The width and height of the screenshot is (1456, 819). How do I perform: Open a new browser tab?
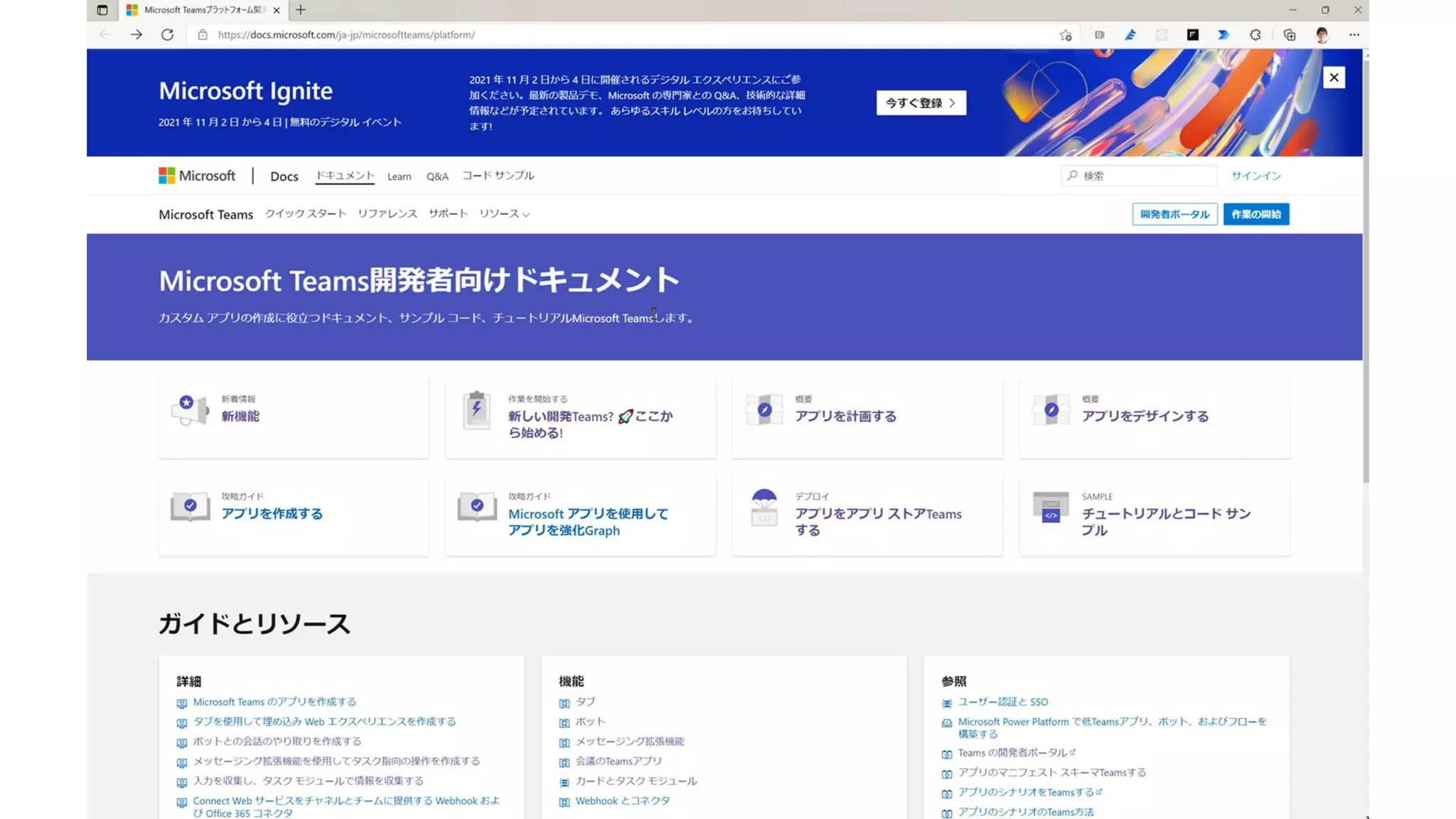pos(301,10)
